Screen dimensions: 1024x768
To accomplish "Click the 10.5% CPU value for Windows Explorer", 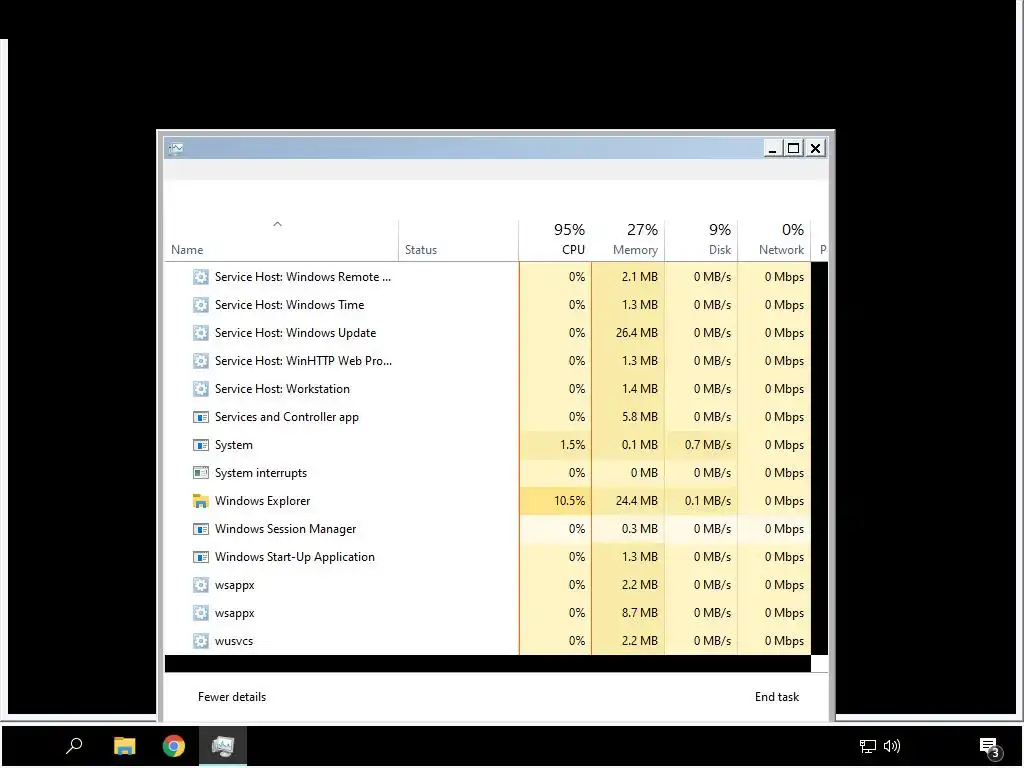I will point(569,501).
